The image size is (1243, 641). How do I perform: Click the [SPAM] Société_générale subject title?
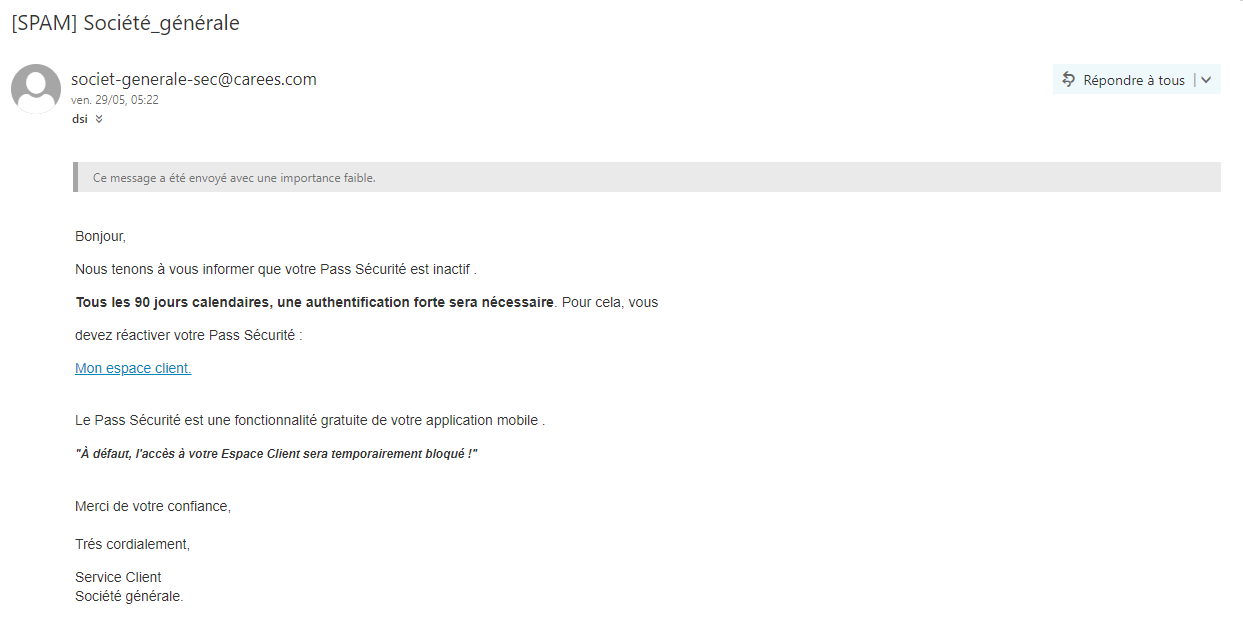(x=125, y=23)
